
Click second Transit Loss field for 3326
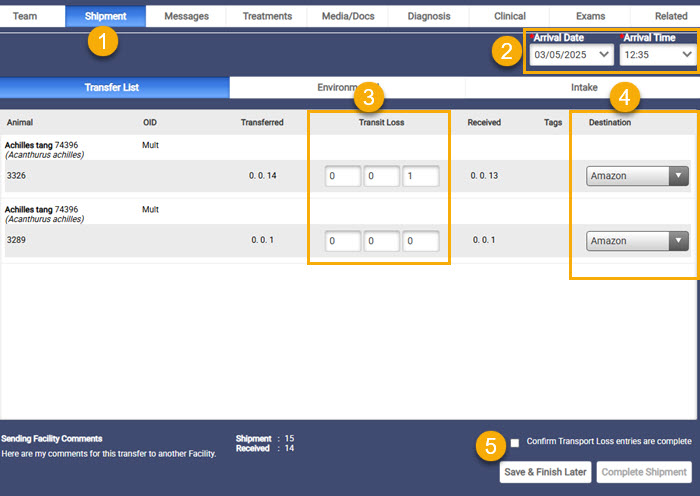click(381, 176)
